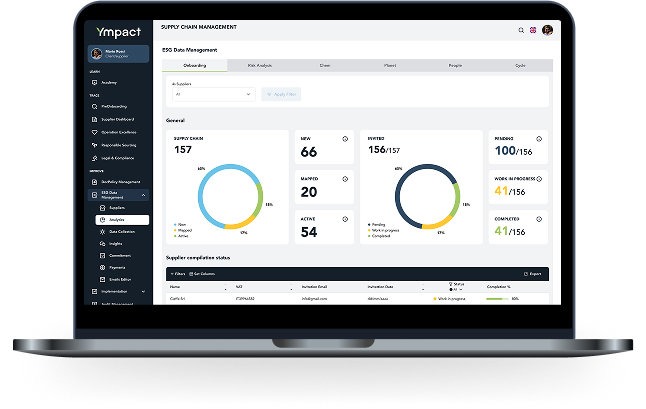Screen dimensions: 646x409
Task: Go to Supplier Dashboard in sidebar
Action: click(x=120, y=119)
